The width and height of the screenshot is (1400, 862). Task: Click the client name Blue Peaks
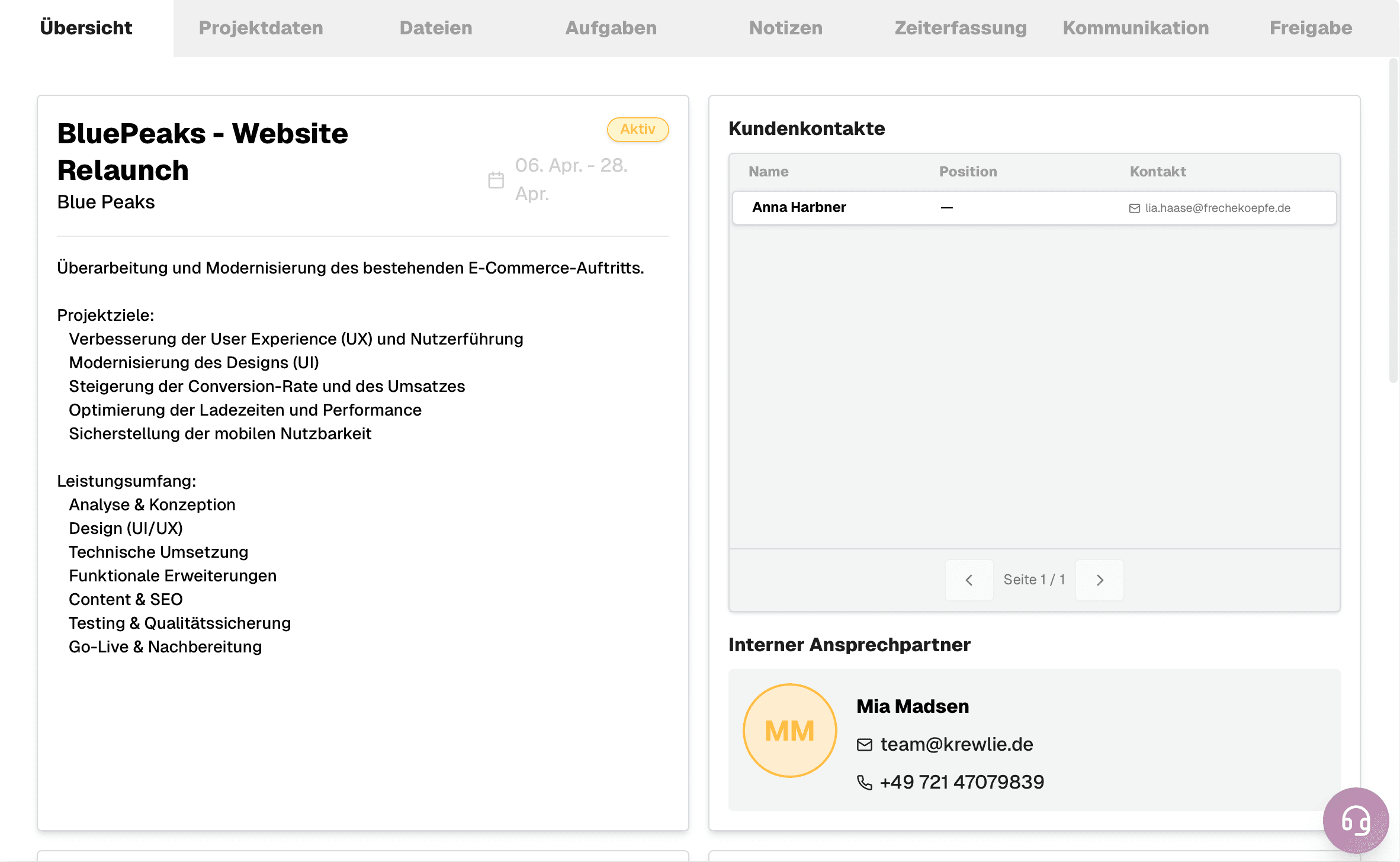(106, 202)
